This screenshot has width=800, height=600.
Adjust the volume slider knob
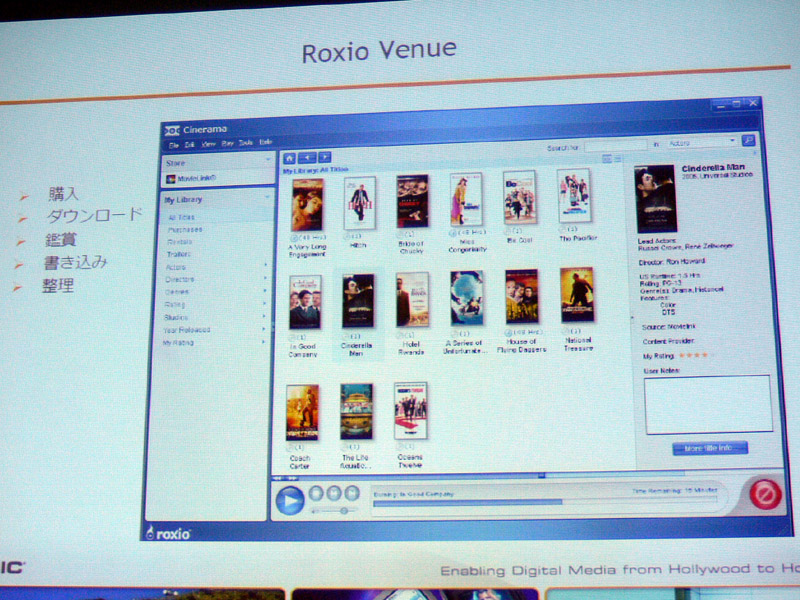(x=344, y=511)
